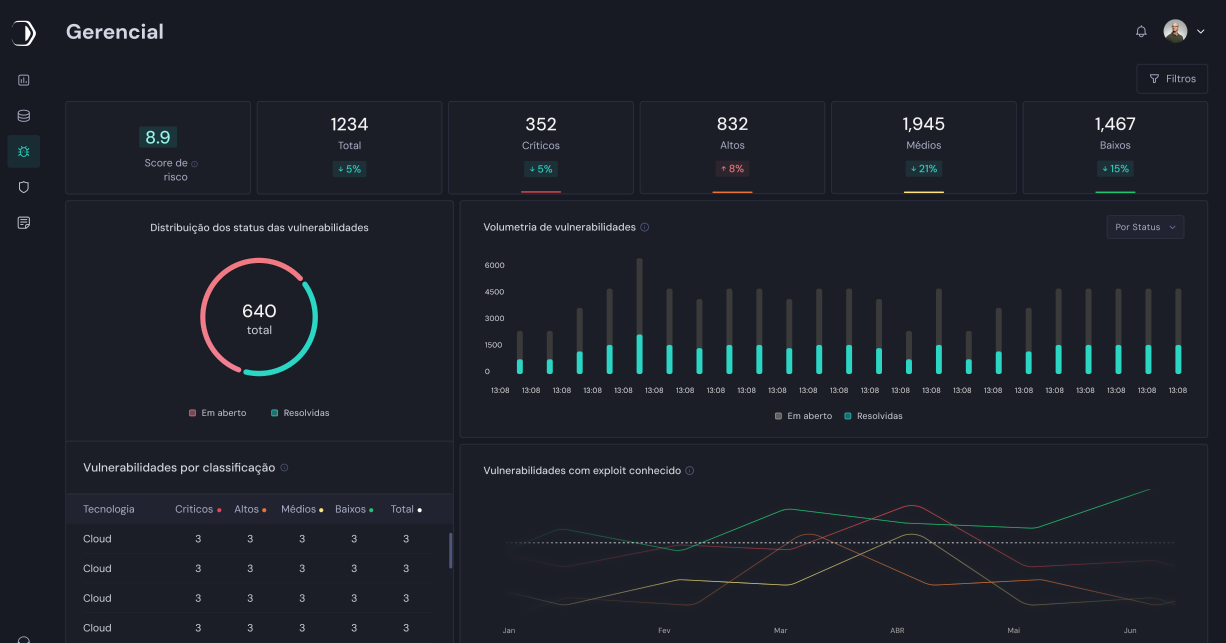
Task: Click the notification bell icon
Action: [1141, 32]
